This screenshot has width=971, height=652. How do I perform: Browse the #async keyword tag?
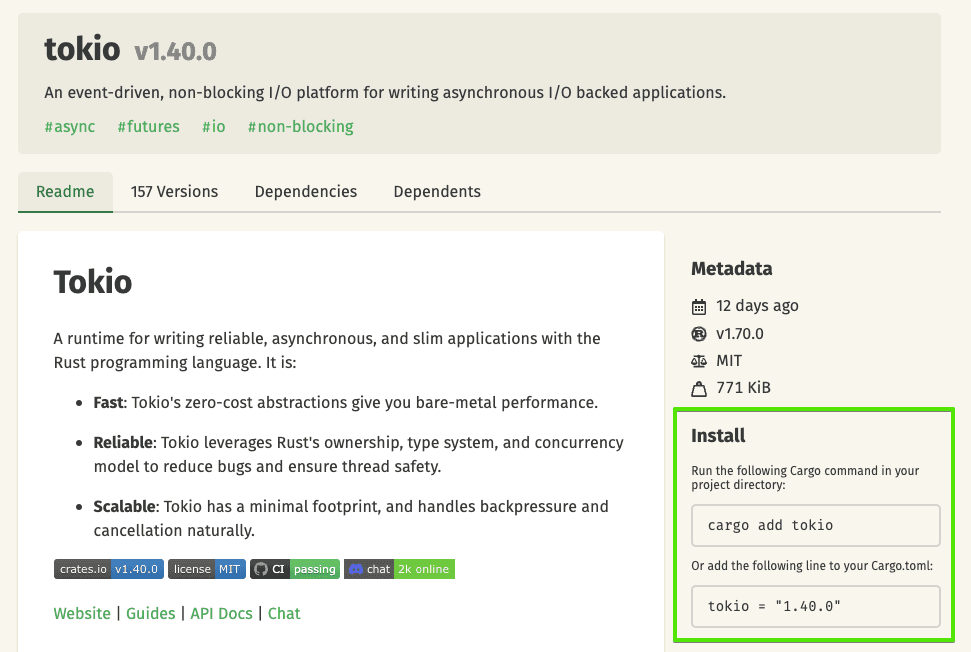(70, 127)
